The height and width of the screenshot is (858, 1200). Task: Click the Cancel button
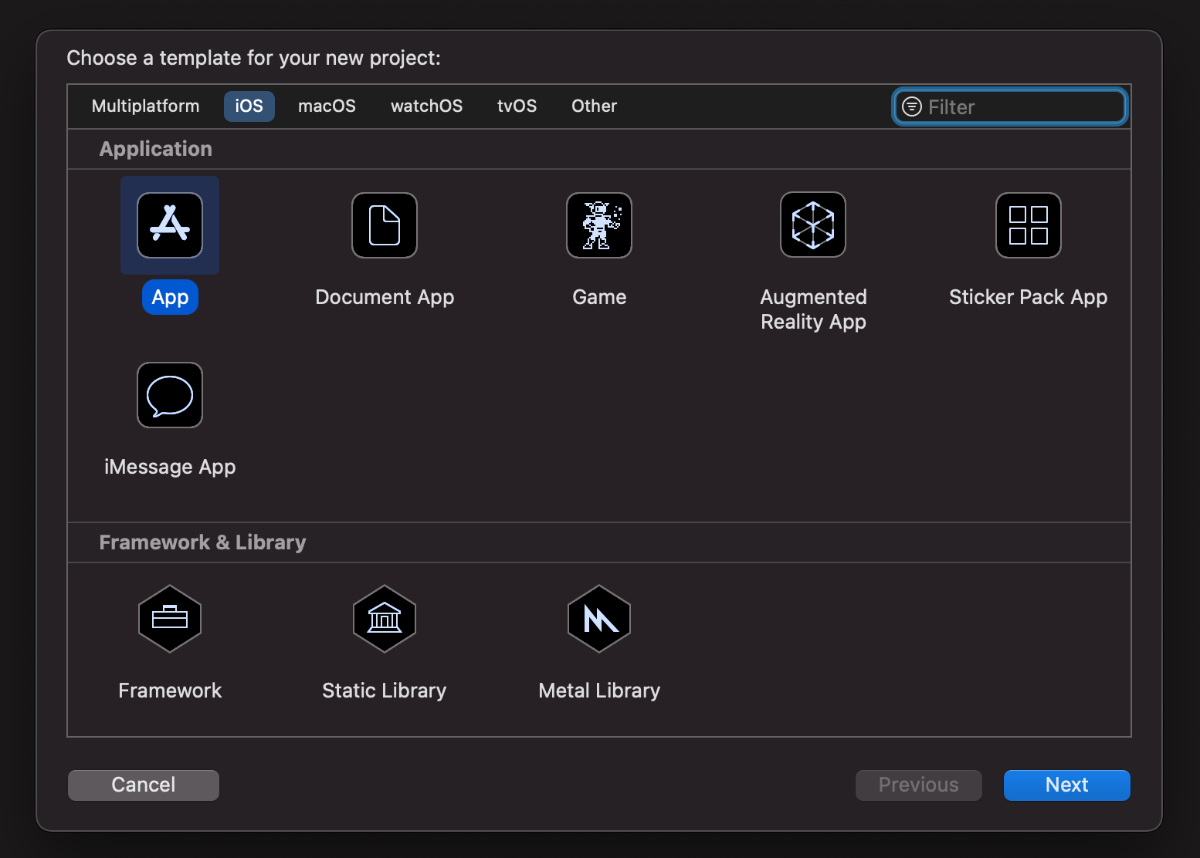click(x=143, y=785)
